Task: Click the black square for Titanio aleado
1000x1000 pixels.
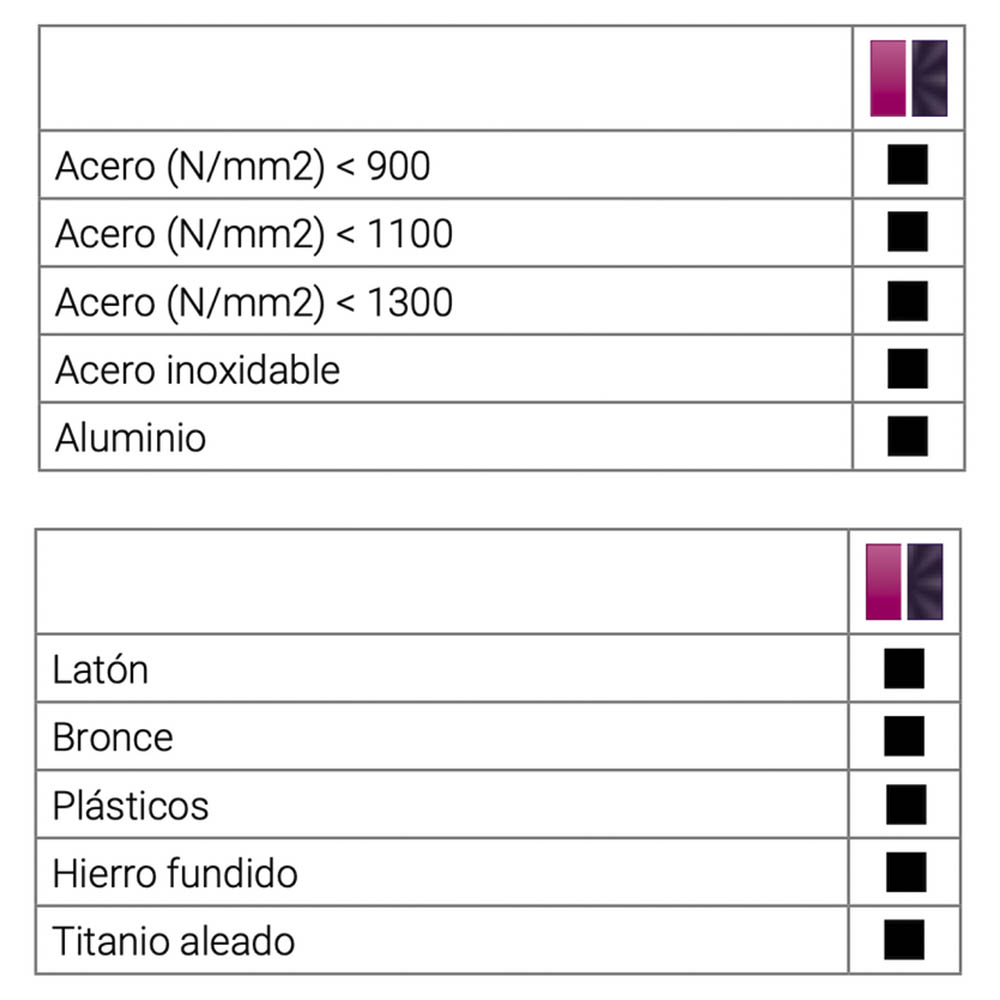Action: coord(903,940)
